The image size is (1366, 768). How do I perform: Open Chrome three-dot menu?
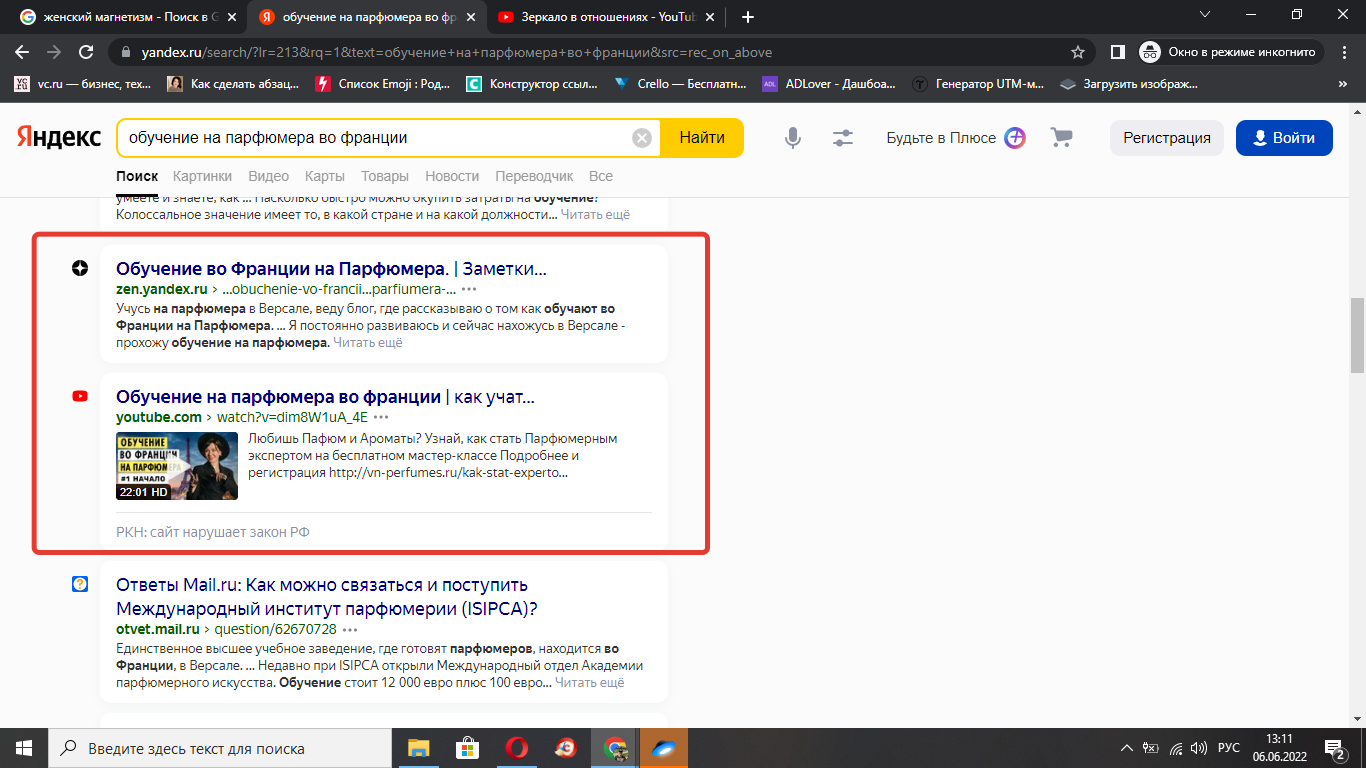point(1345,52)
